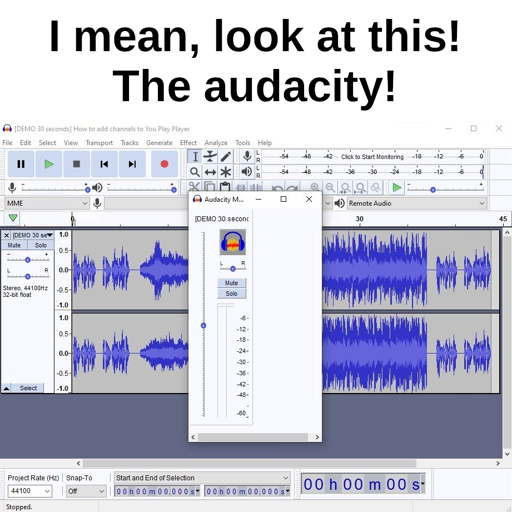Click the recording volume slider
The width and height of the screenshot is (512, 512).
click(x=55, y=189)
